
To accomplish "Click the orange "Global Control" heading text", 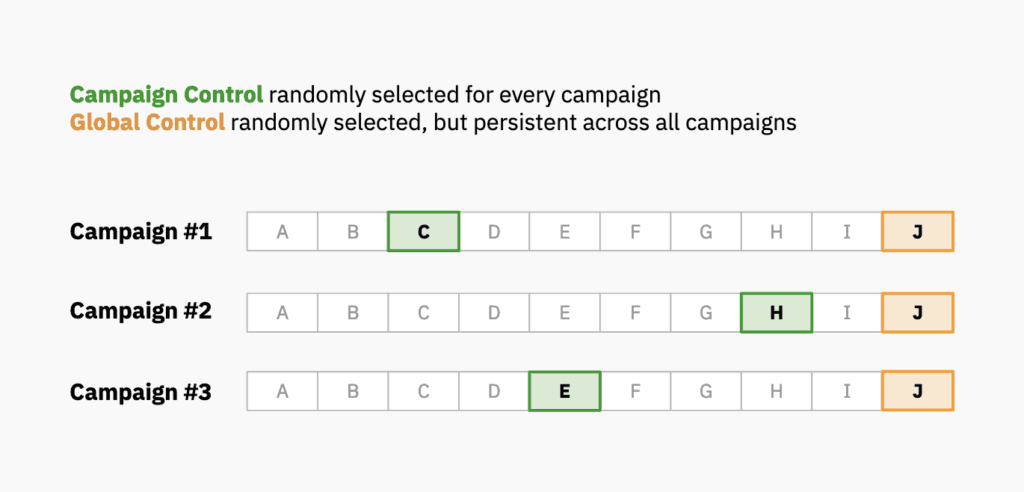I will (146, 125).
